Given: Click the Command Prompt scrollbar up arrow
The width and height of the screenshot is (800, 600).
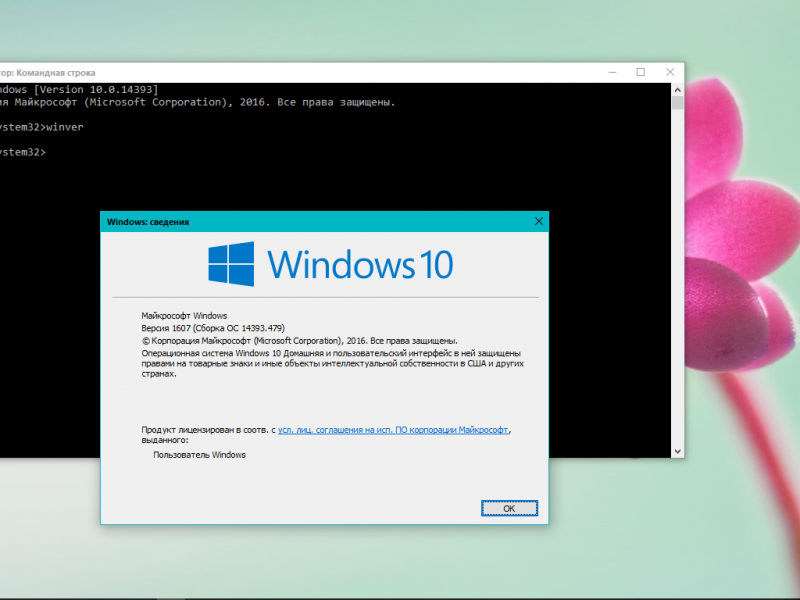Looking at the screenshot, I should click(x=678, y=90).
